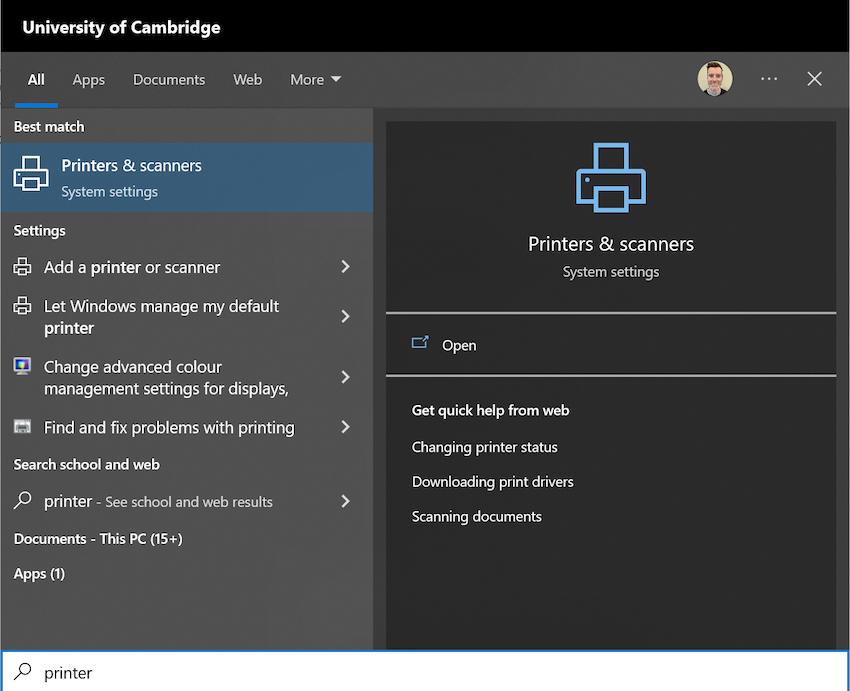Screen dimensions: 850x691
Task: Click the troubleshooter icon beside Find and fix problems with printing
Action: tap(22, 427)
